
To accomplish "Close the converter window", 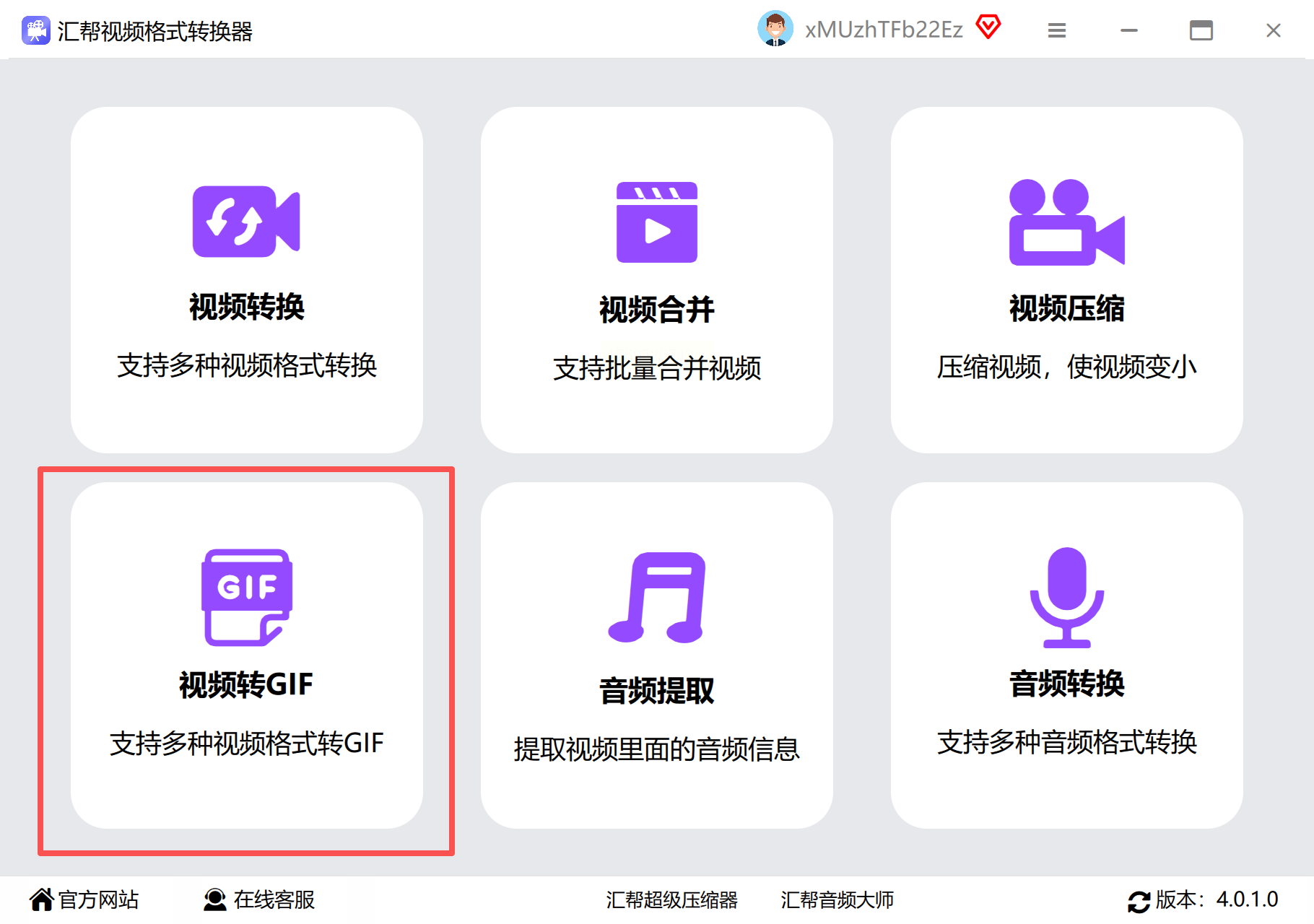I will tap(1274, 30).
